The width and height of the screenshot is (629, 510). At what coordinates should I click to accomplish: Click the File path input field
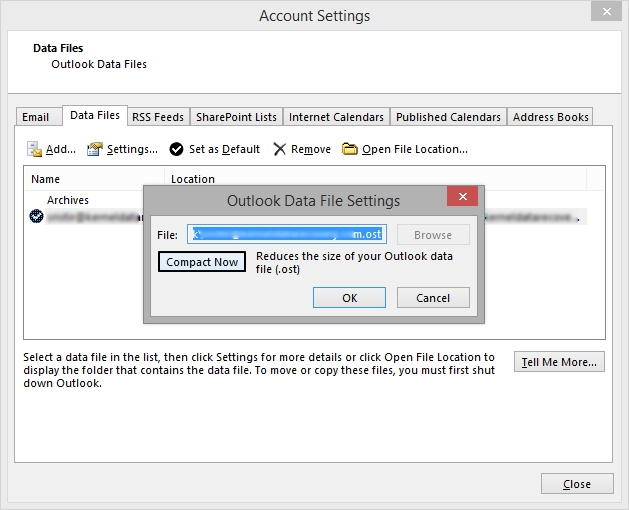[x=287, y=234]
